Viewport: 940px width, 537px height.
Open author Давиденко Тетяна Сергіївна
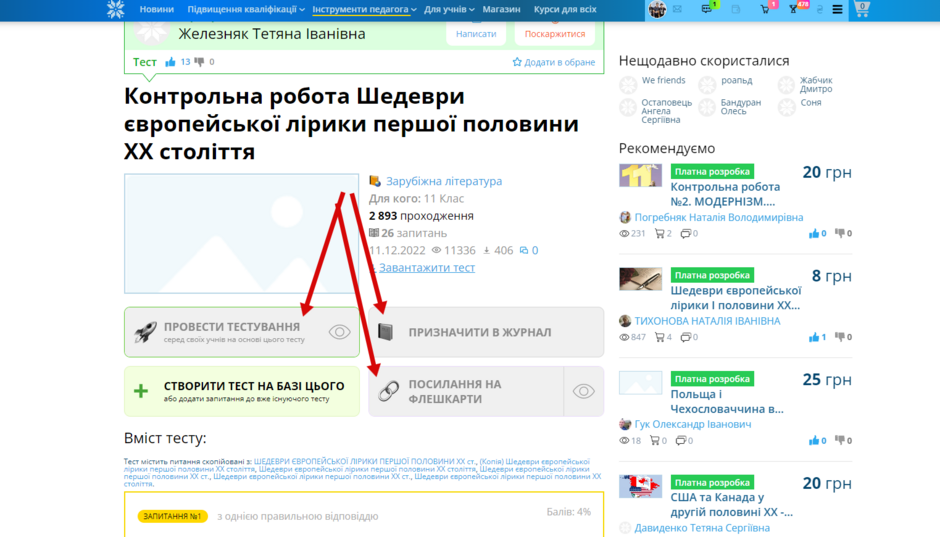click(x=702, y=528)
